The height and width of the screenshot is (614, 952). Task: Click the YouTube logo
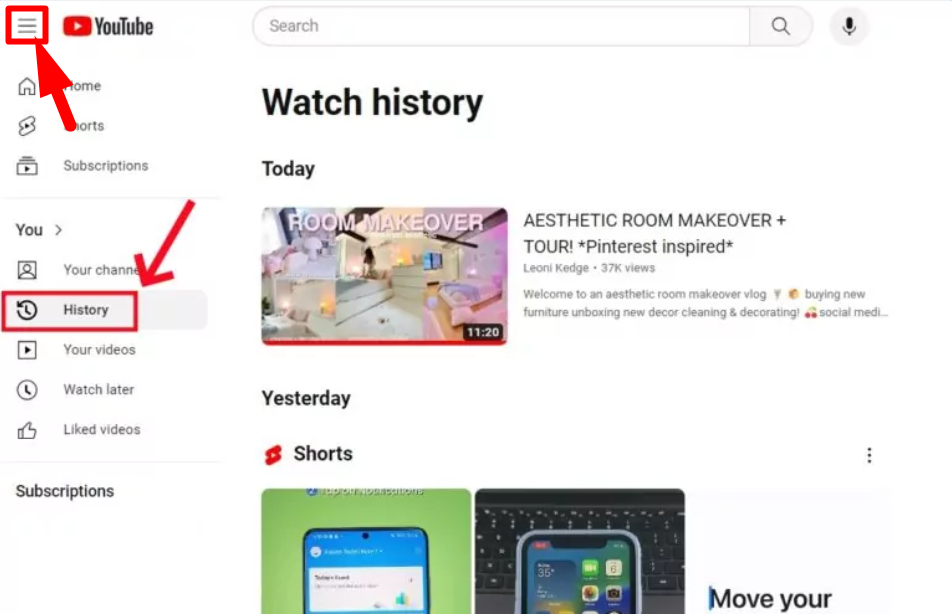108,26
